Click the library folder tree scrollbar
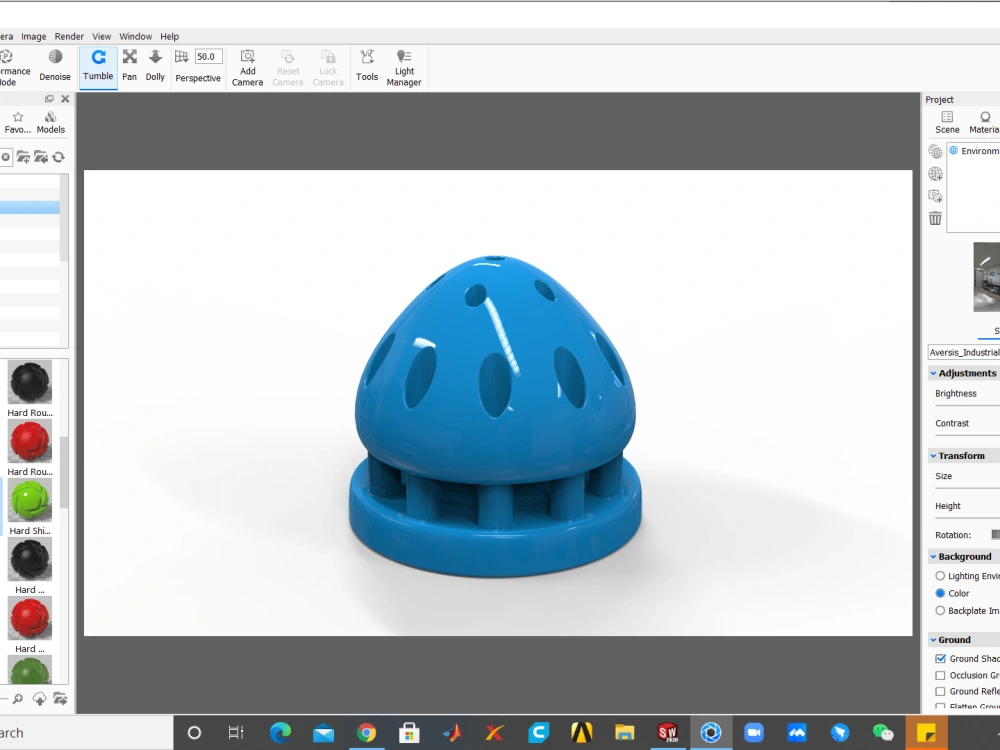 pos(64,217)
